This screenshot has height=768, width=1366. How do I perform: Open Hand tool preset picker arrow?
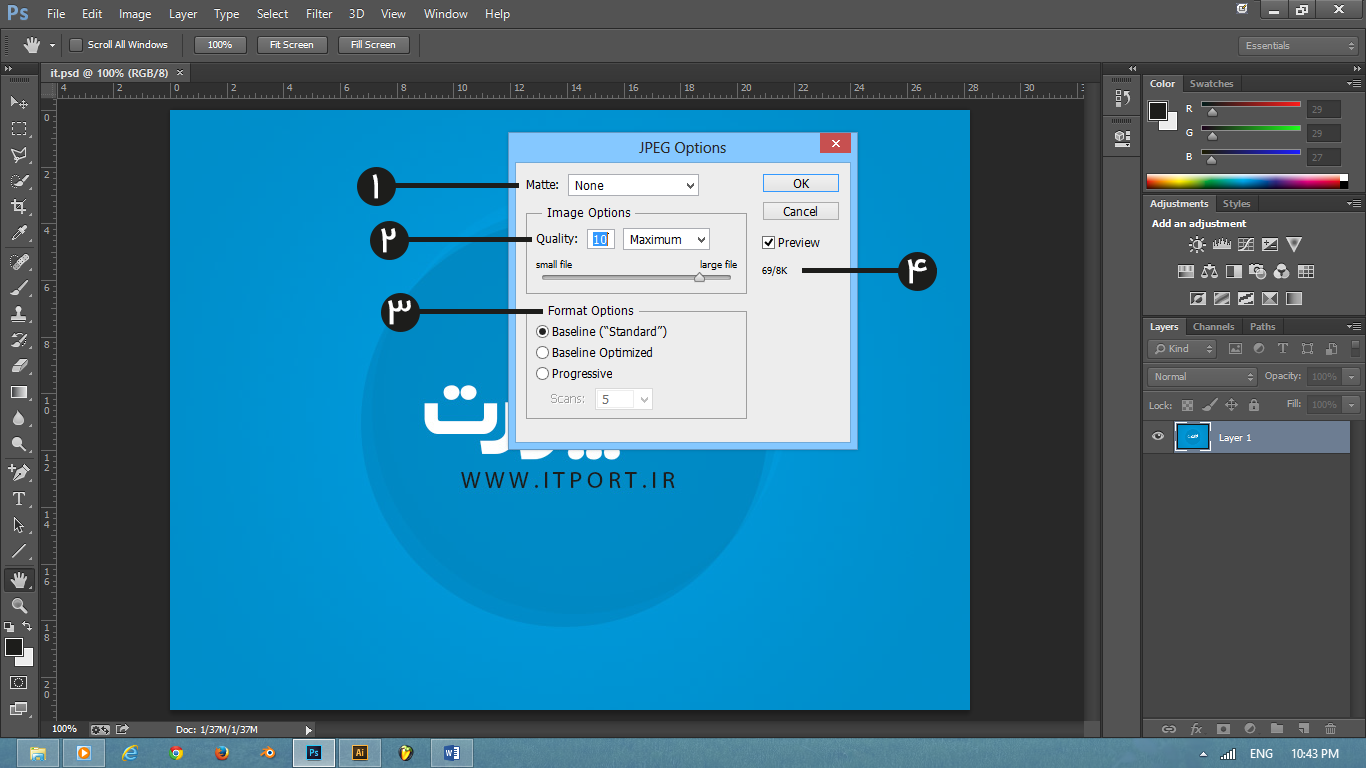[52, 46]
